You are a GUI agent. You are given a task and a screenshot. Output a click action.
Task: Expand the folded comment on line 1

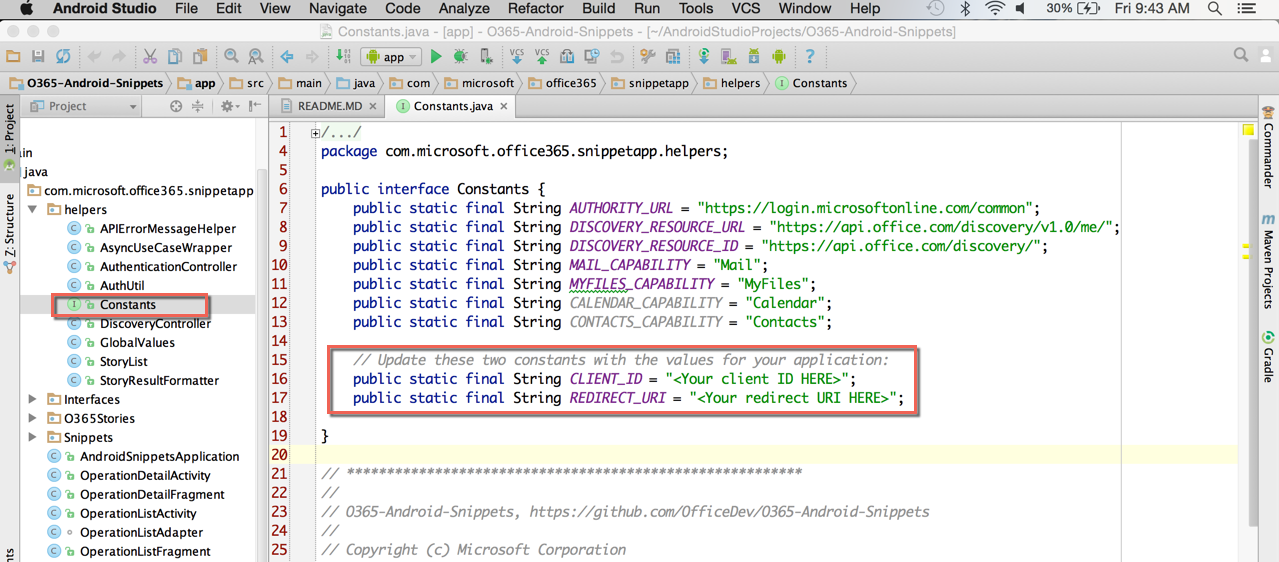point(315,133)
